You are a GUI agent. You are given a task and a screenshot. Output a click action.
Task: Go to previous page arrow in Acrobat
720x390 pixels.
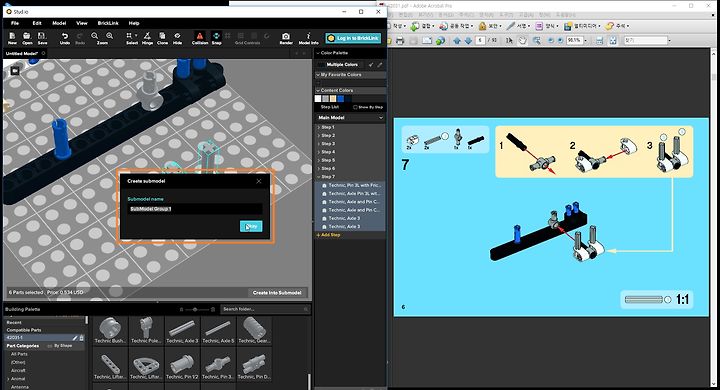coord(457,40)
